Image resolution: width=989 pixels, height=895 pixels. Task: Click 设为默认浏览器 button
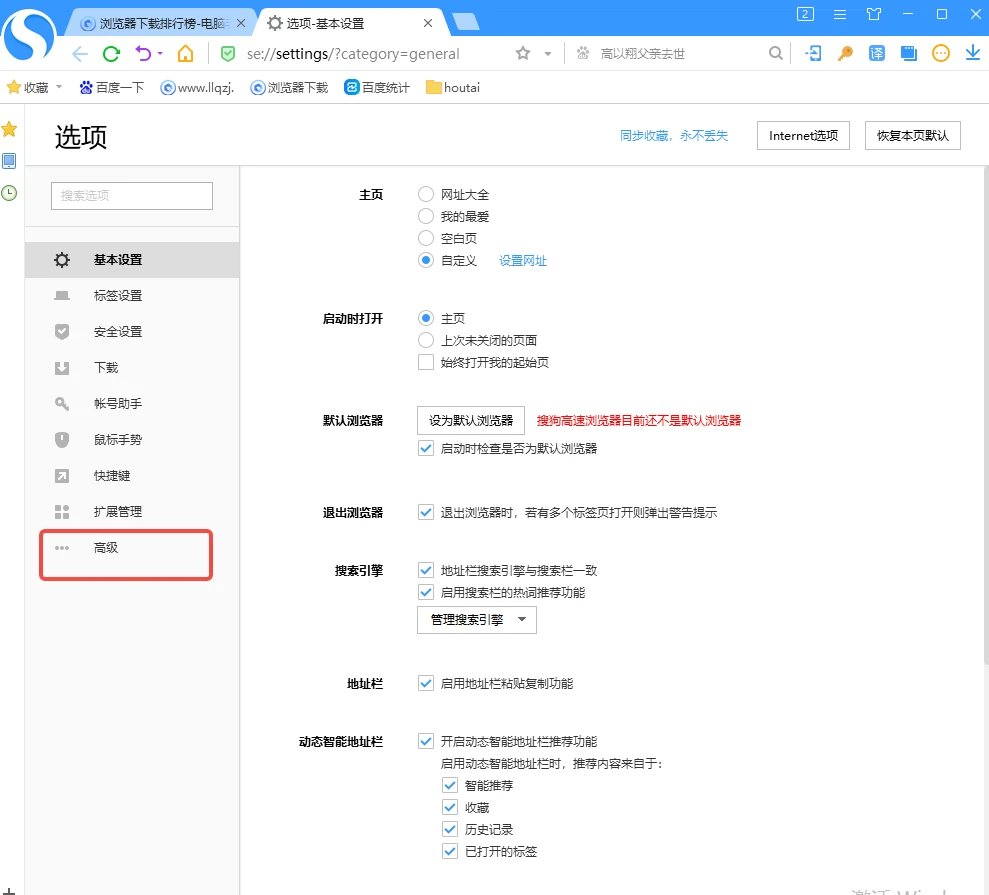(x=471, y=421)
